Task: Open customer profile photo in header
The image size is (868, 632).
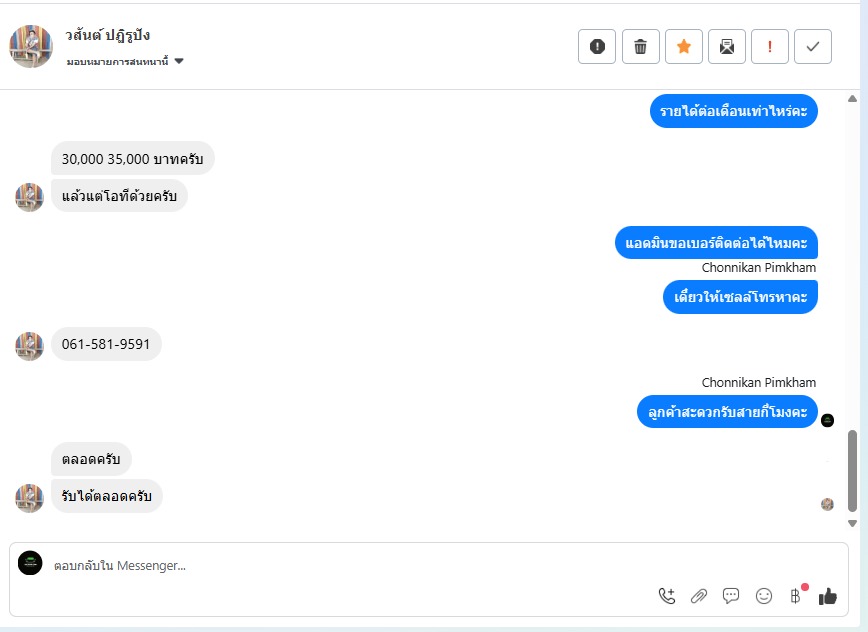Action: (31, 46)
